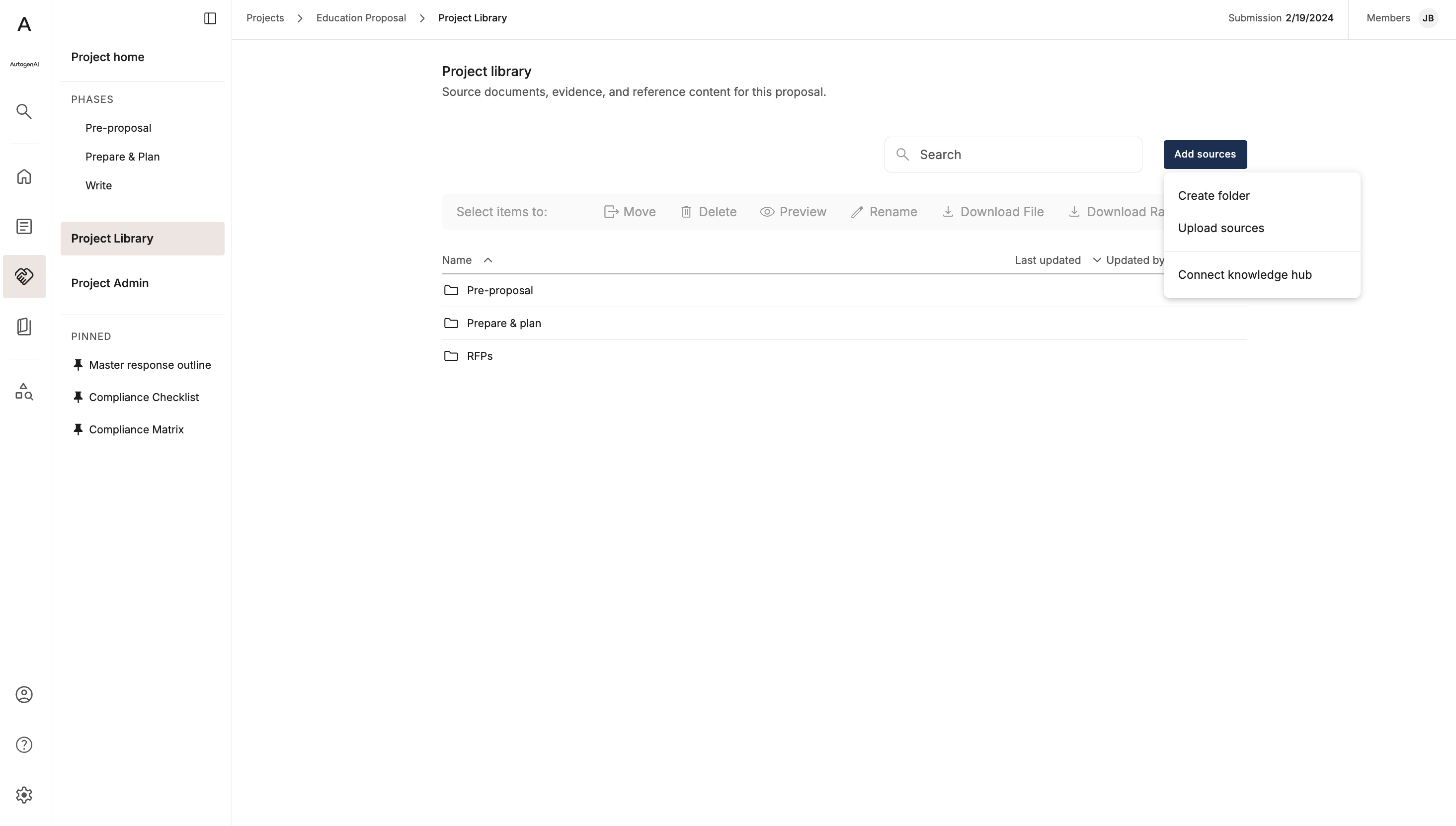Click the Rename pencil action

[x=884, y=212]
